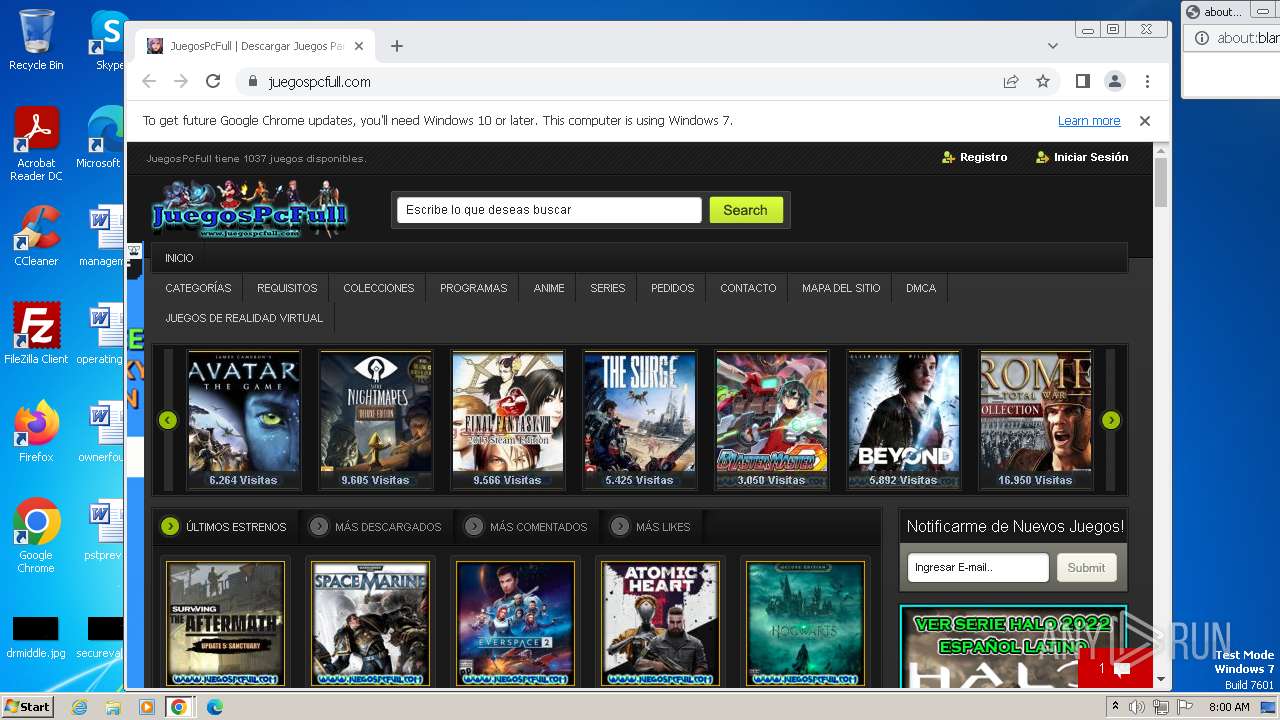Select MÁS LIKES tab
Image resolution: width=1280 pixels, height=720 pixels.
(x=651, y=526)
